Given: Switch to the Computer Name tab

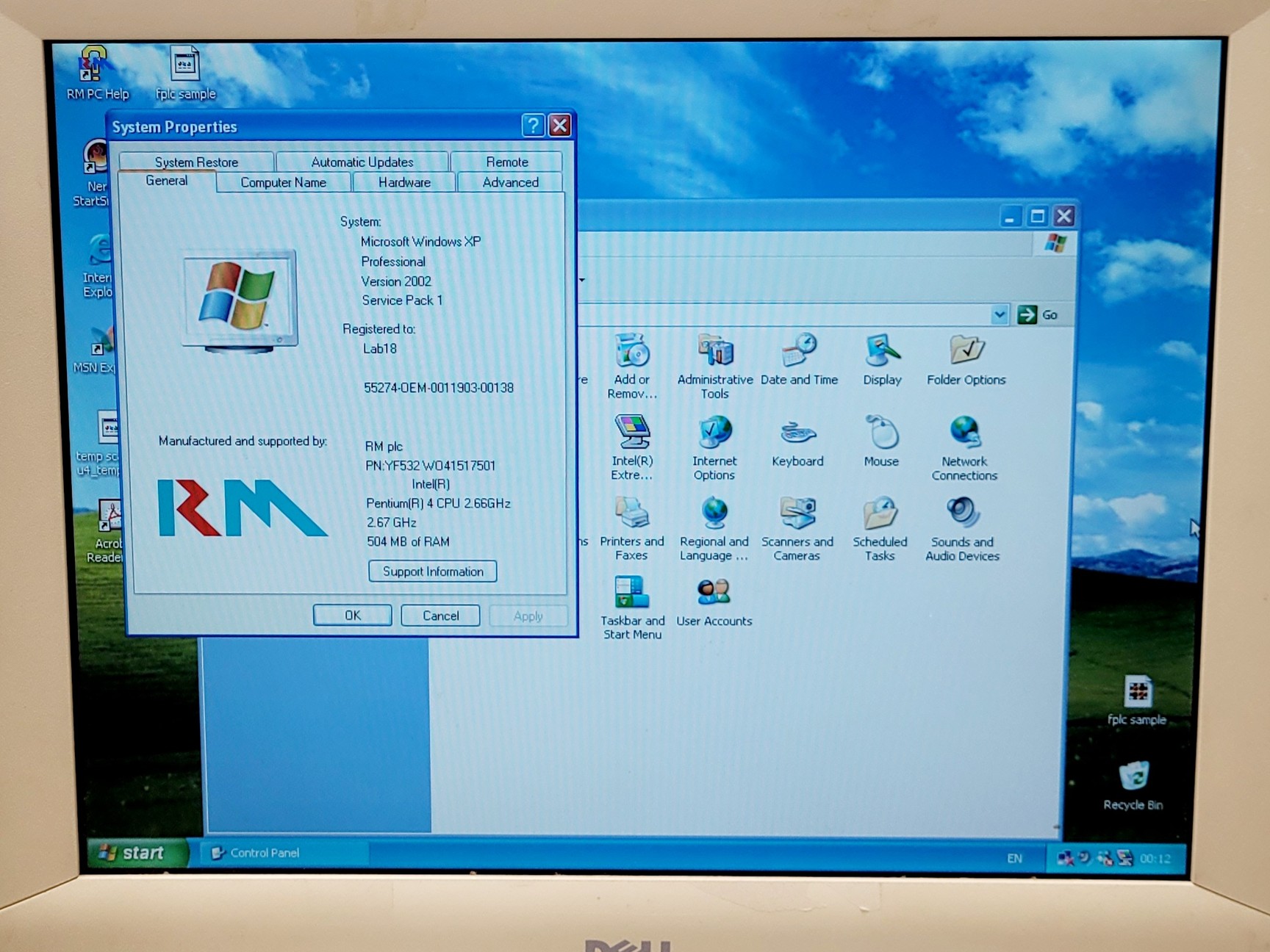Looking at the screenshot, I should click(284, 182).
